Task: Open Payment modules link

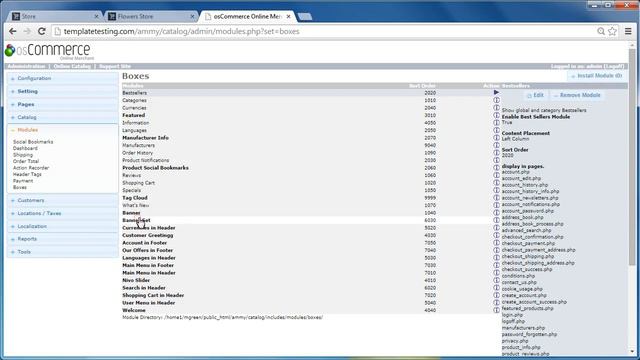Action: (23, 181)
